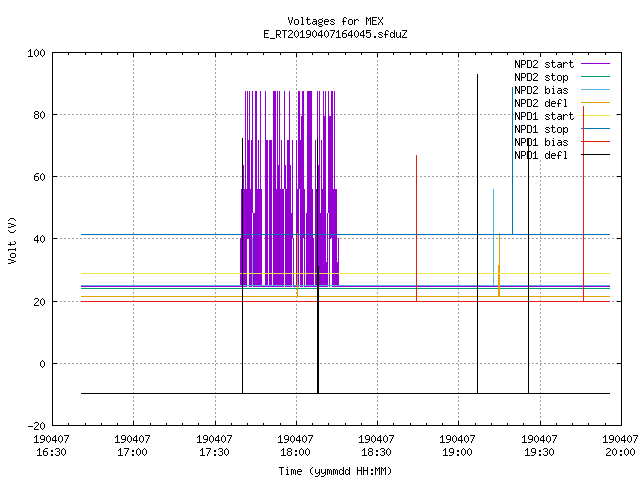The height and width of the screenshot is (480, 640).
Task: Click the y-axis tick label 0
Action: tap(42, 364)
